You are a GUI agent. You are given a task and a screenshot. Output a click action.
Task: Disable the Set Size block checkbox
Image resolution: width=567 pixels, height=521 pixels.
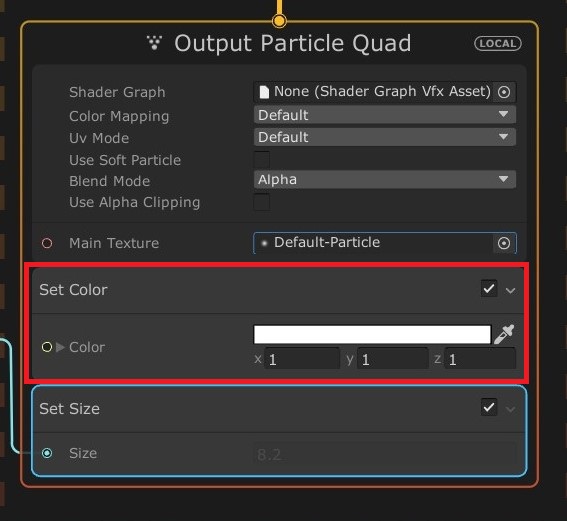[x=489, y=407]
